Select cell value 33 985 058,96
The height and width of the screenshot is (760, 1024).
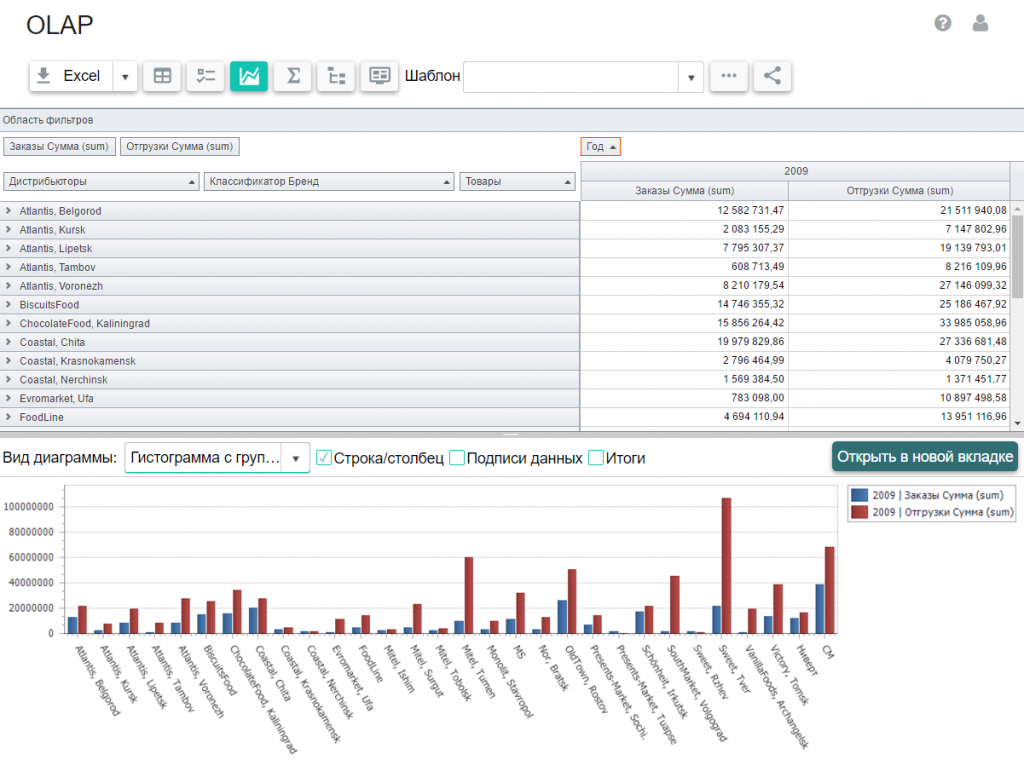tap(899, 323)
